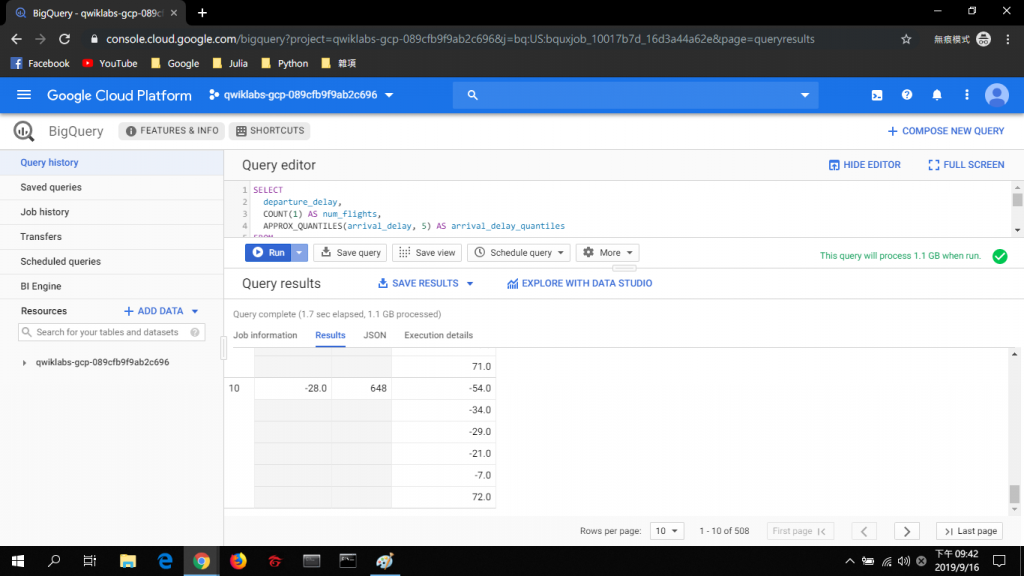Viewport: 1024px width, 576px height.
Task: Open the notifications bell
Action: coord(937,95)
